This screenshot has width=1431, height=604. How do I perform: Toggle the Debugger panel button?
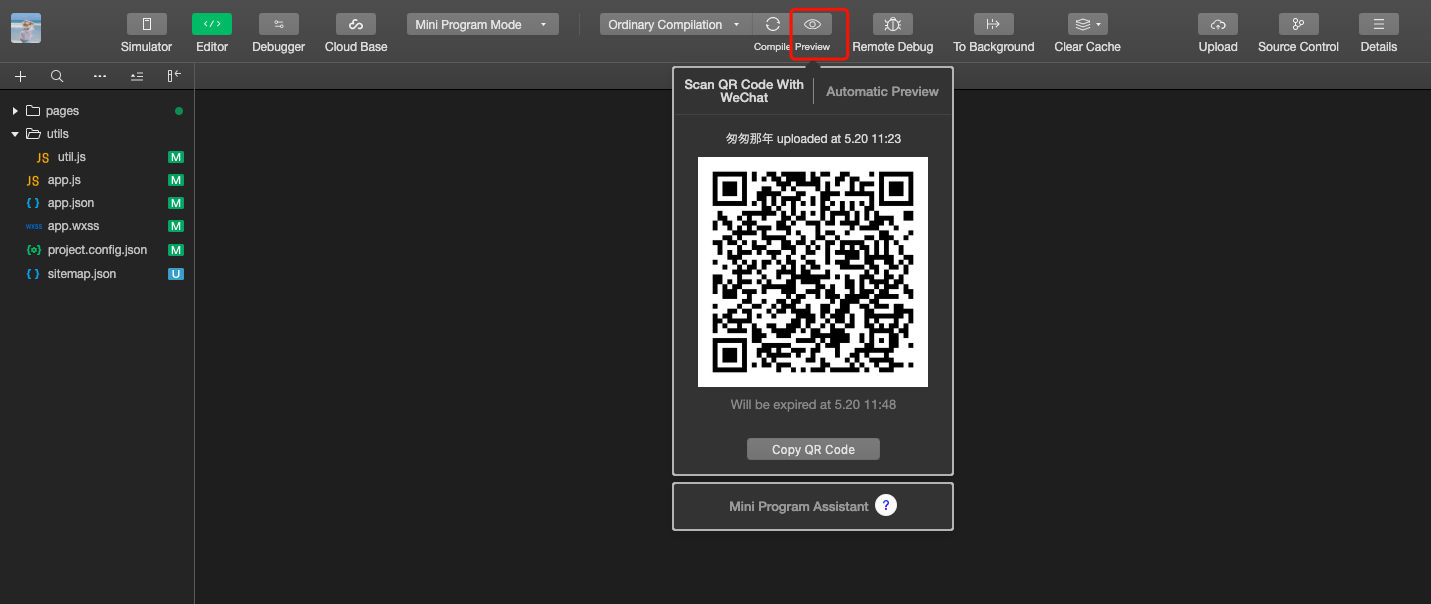pyautogui.click(x=278, y=24)
